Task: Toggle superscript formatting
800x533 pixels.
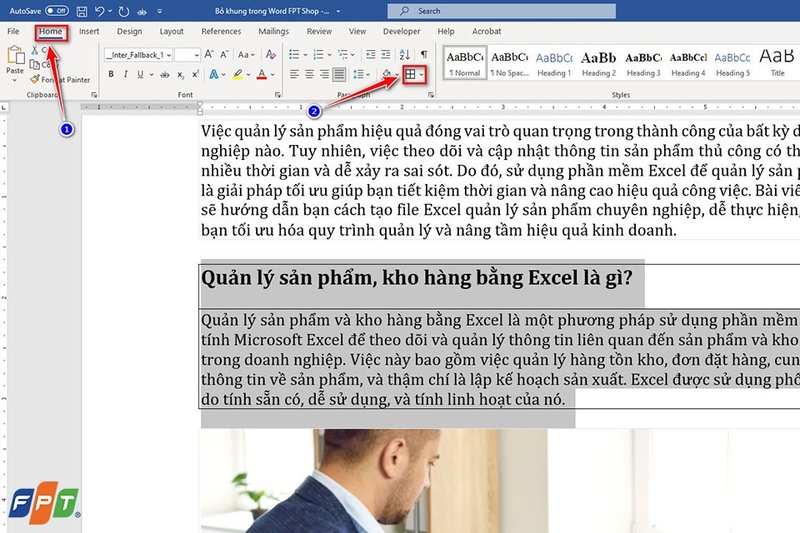Action: [x=195, y=74]
